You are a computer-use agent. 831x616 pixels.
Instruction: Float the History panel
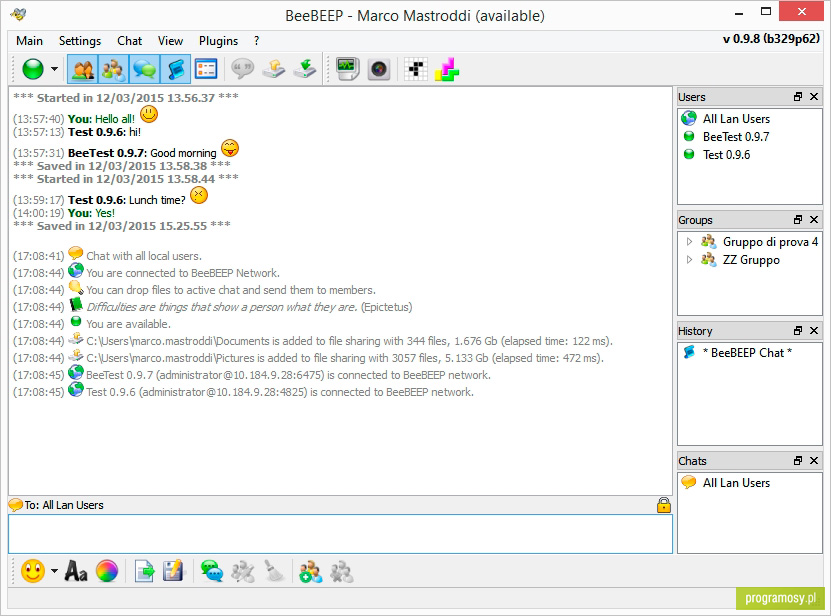(798, 330)
